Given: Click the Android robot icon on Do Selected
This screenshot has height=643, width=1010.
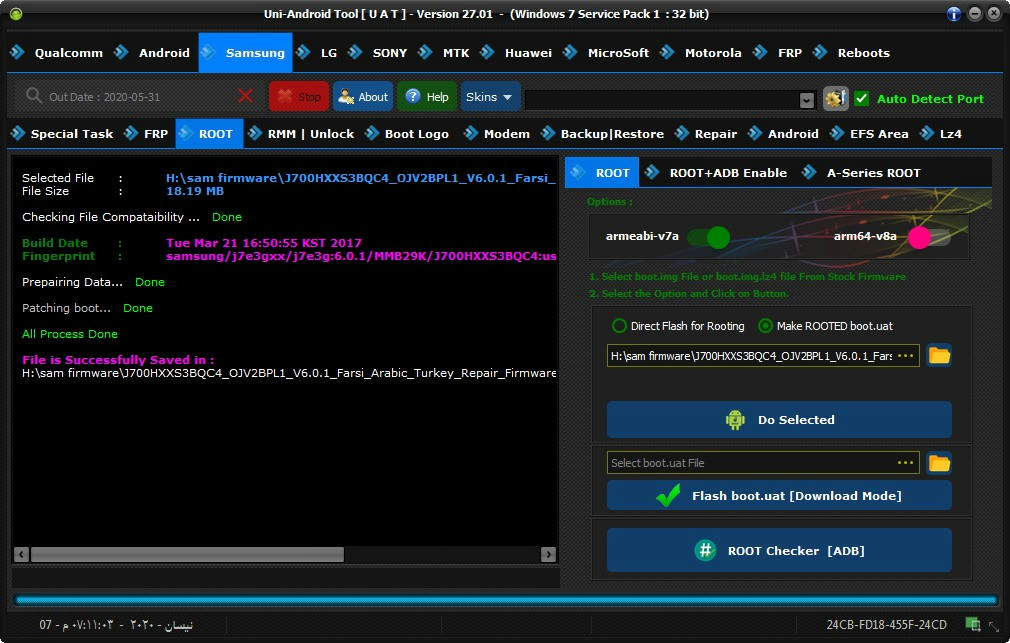Looking at the screenshot, I should tap(735, 420).
